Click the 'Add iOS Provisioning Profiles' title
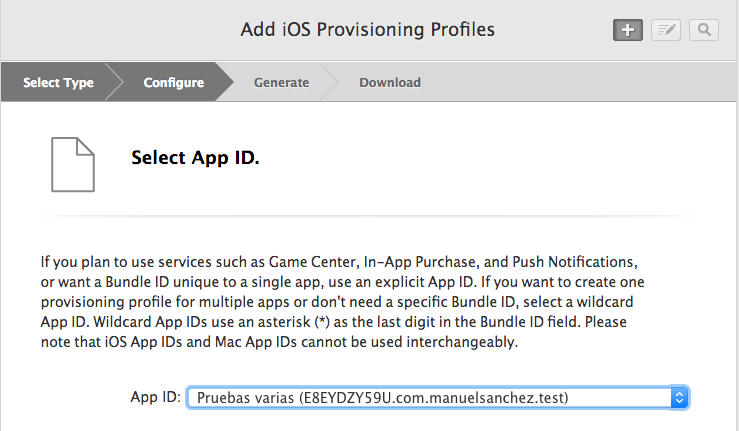 368,30
